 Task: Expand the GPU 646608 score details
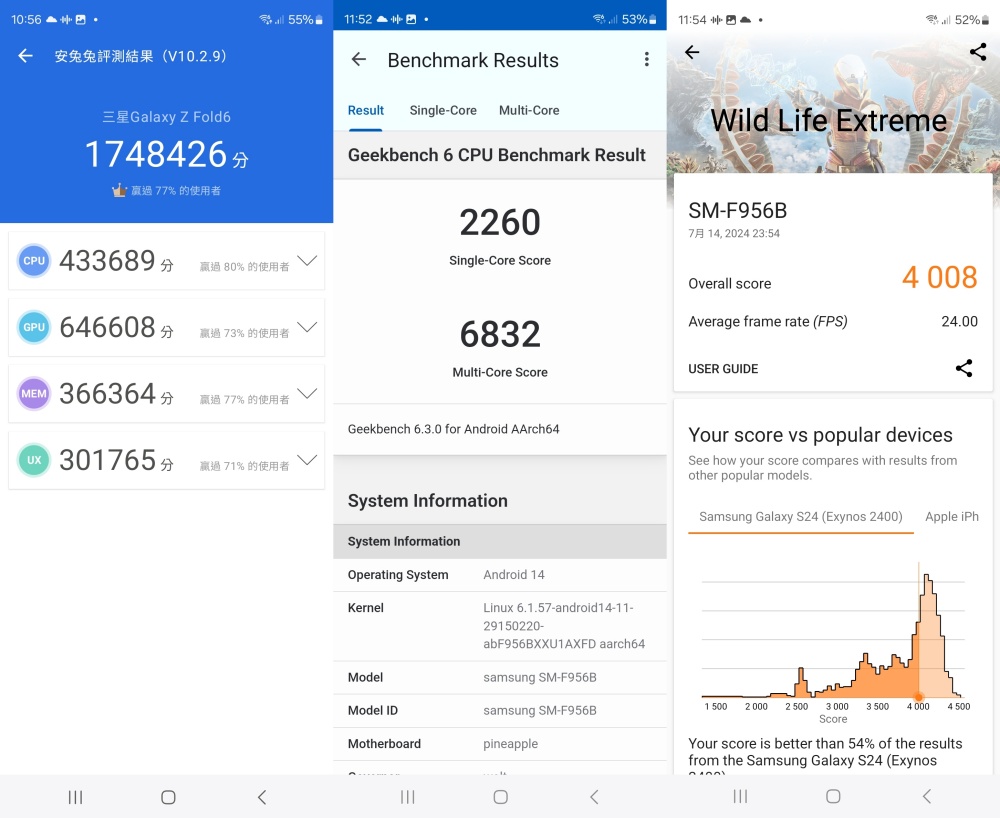[307, 327]
